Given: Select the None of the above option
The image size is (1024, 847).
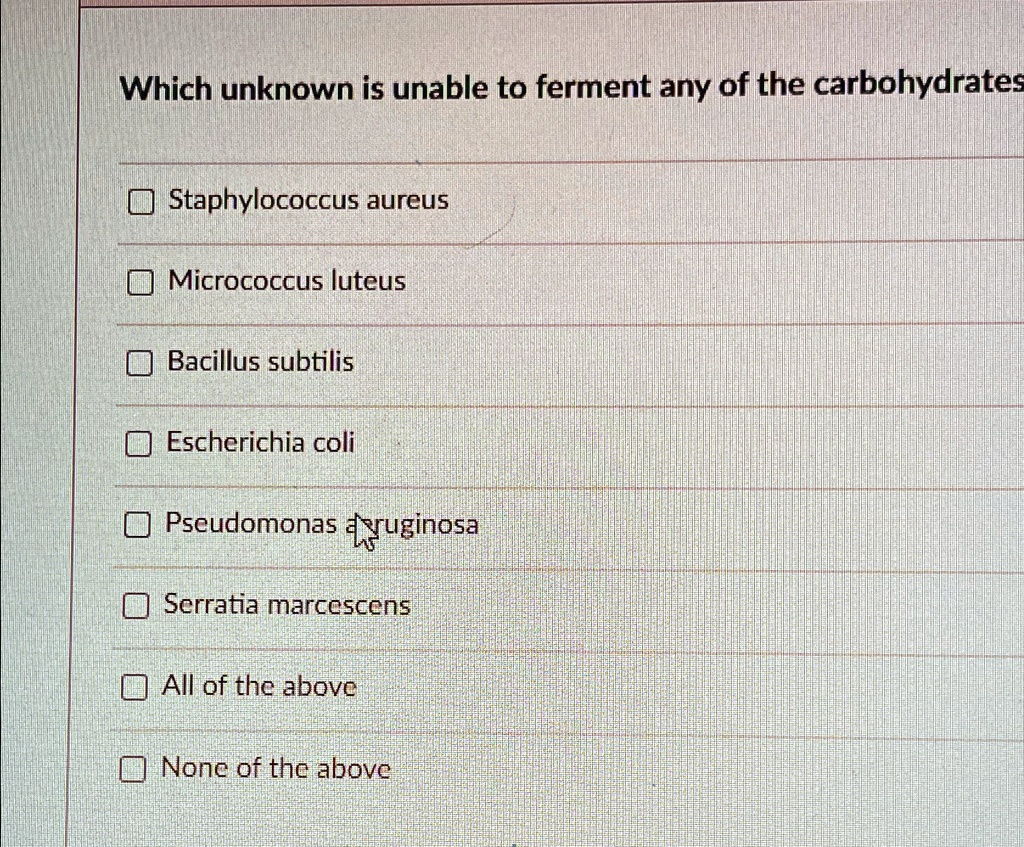Looking at the screenshot, I should (275, 768).
